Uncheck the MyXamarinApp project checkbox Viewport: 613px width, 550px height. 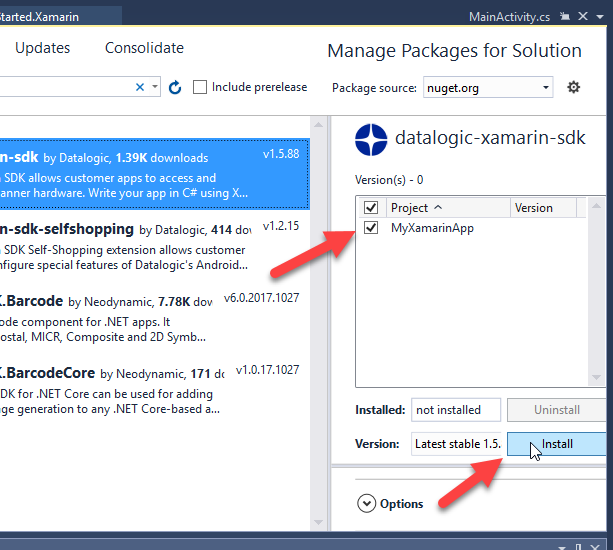coord(371,227)
